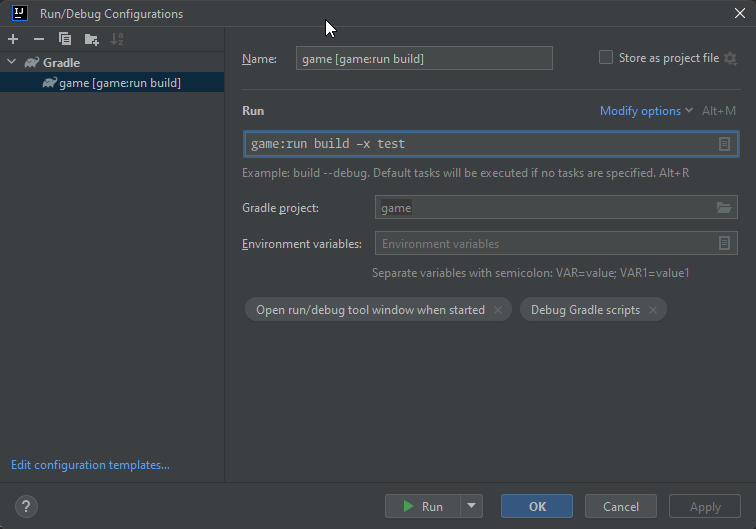Viewport: 756px width, 529px height.
Task: Open the Modify options dropdown
Action: coord(646,111)
